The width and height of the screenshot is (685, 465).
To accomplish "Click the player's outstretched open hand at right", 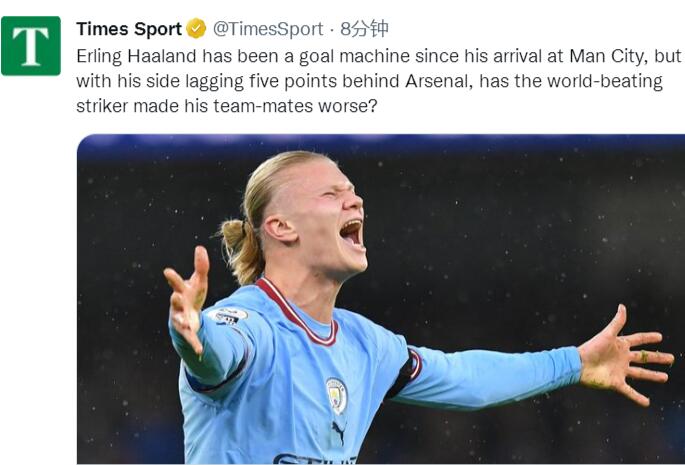I will coord(627,356).
